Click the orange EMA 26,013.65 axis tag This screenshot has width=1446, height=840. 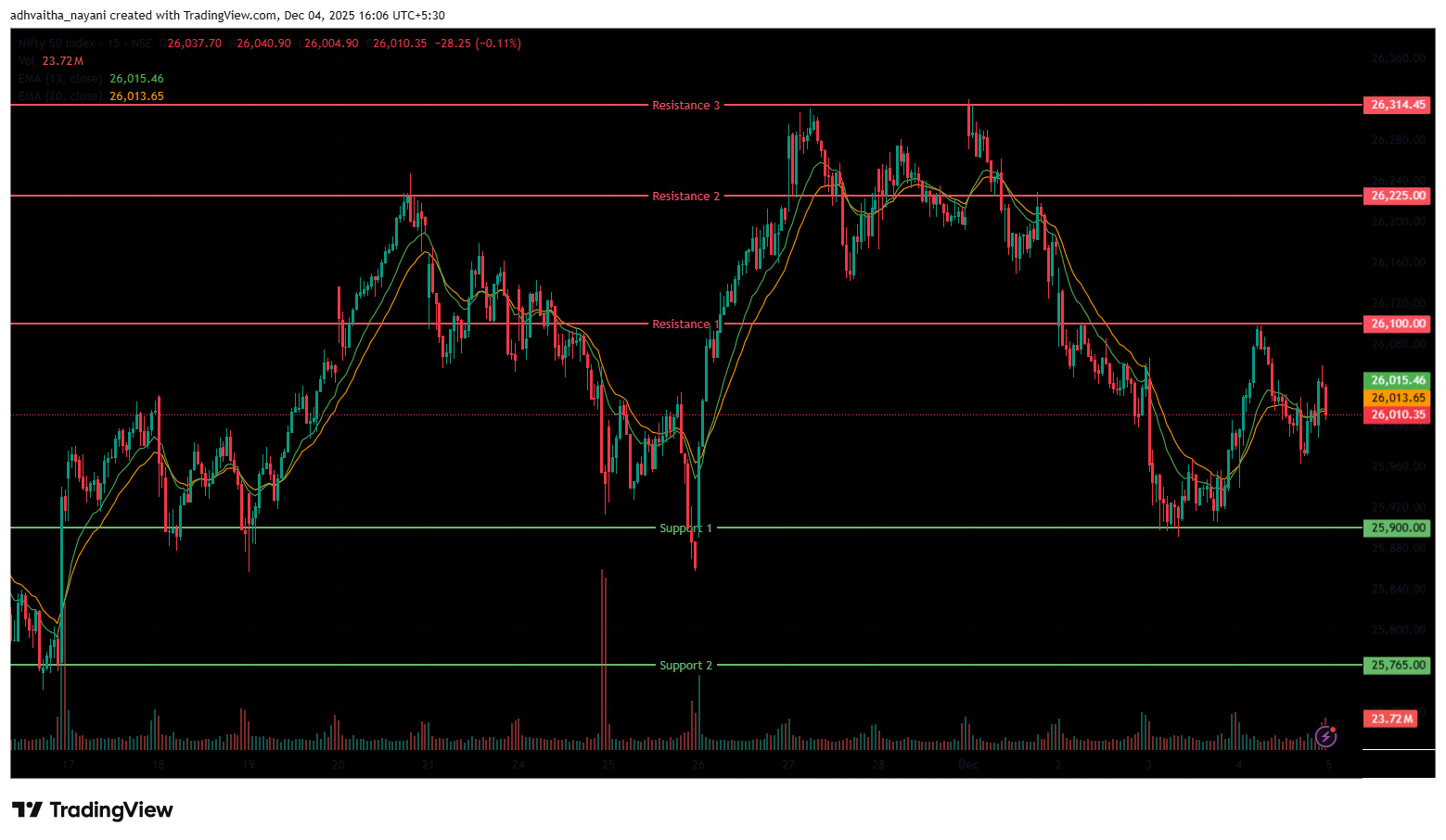coord(1397,398)
